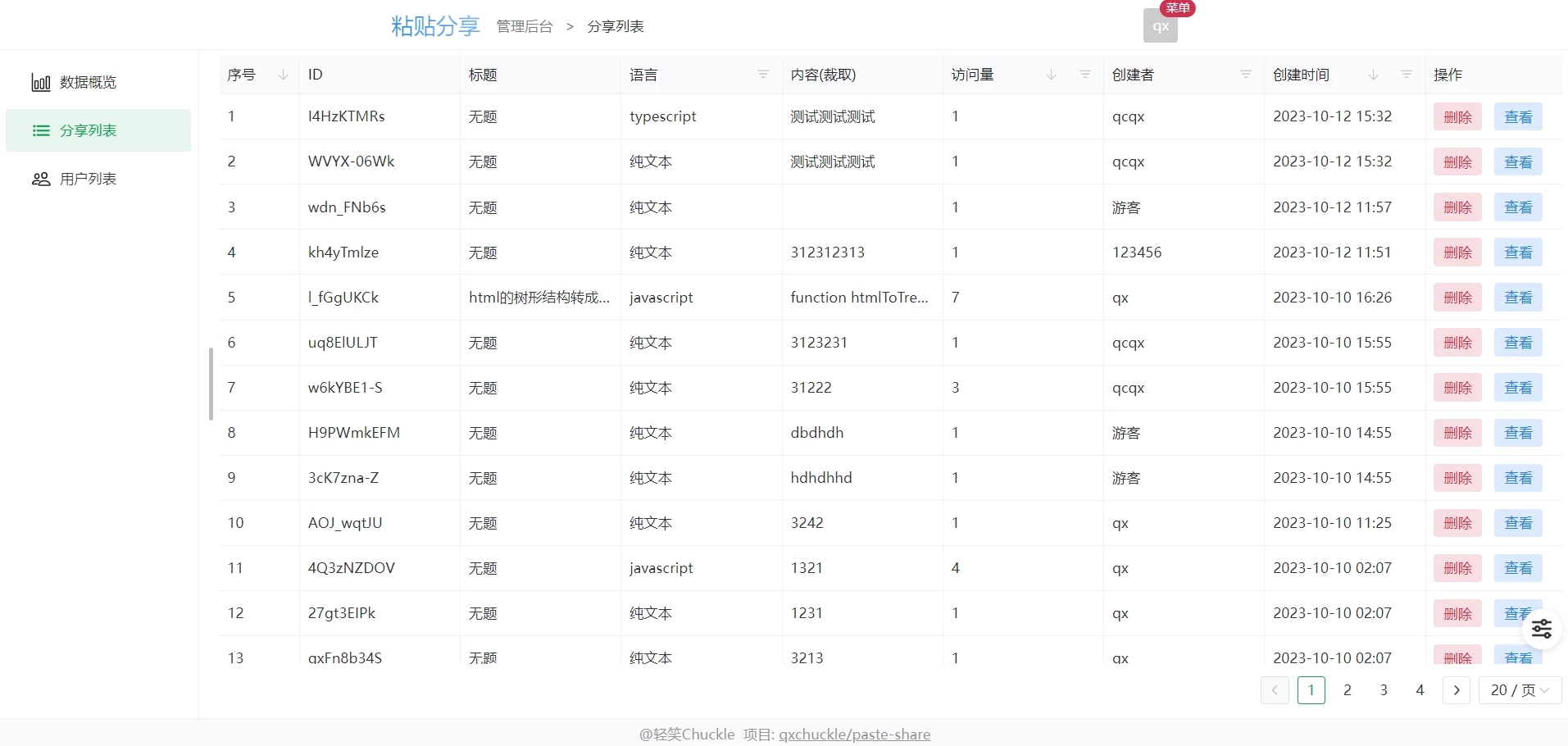This screenshot has width=1568, height=746.
Task: Go to next page arrow
Action: tap(1457, 690)
